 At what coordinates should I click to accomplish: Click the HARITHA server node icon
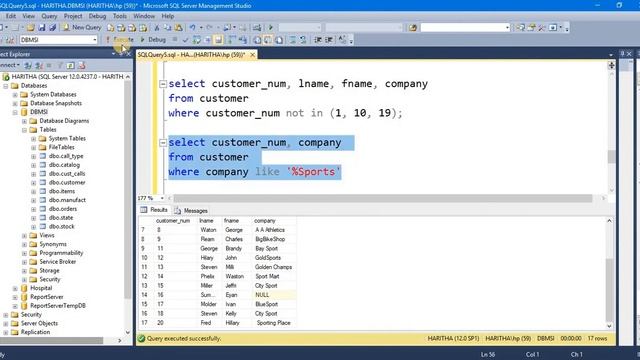(6, 77)
